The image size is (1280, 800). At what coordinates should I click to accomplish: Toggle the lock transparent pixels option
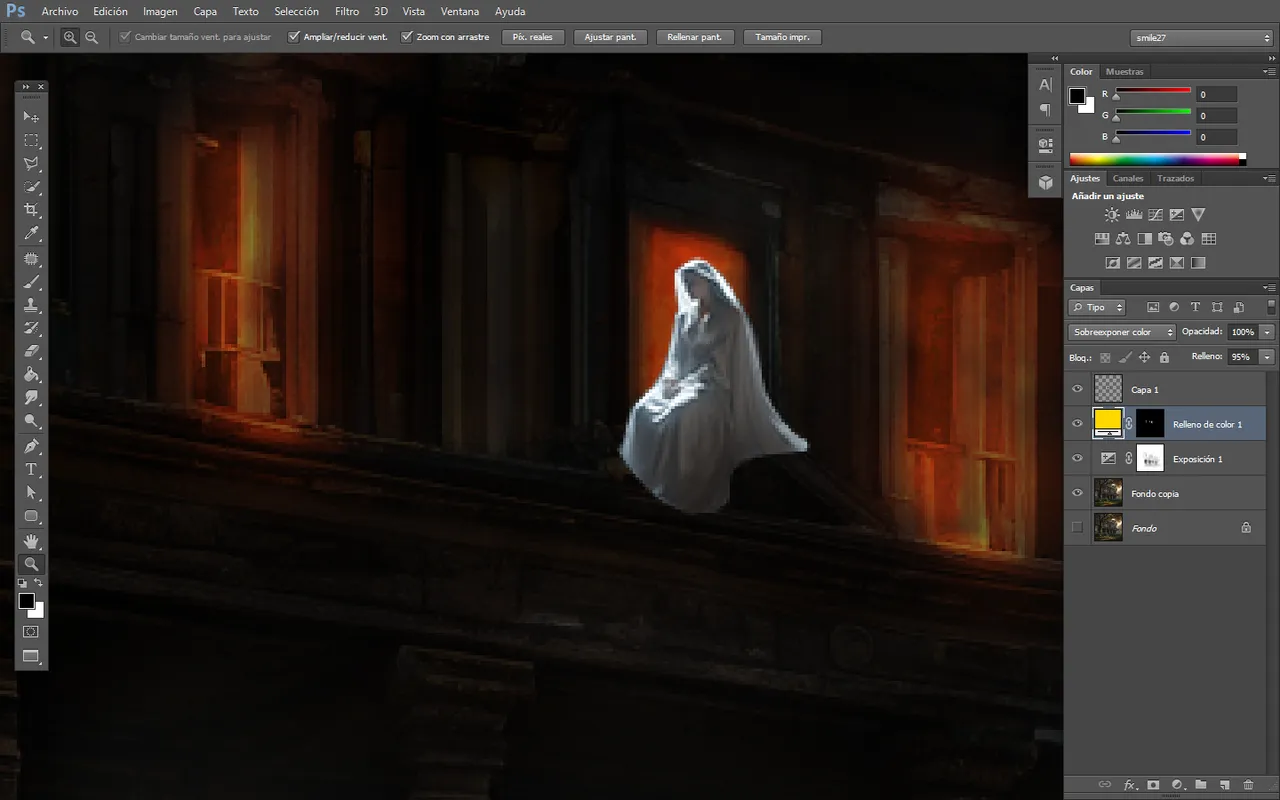click(x=1105, y=357)
